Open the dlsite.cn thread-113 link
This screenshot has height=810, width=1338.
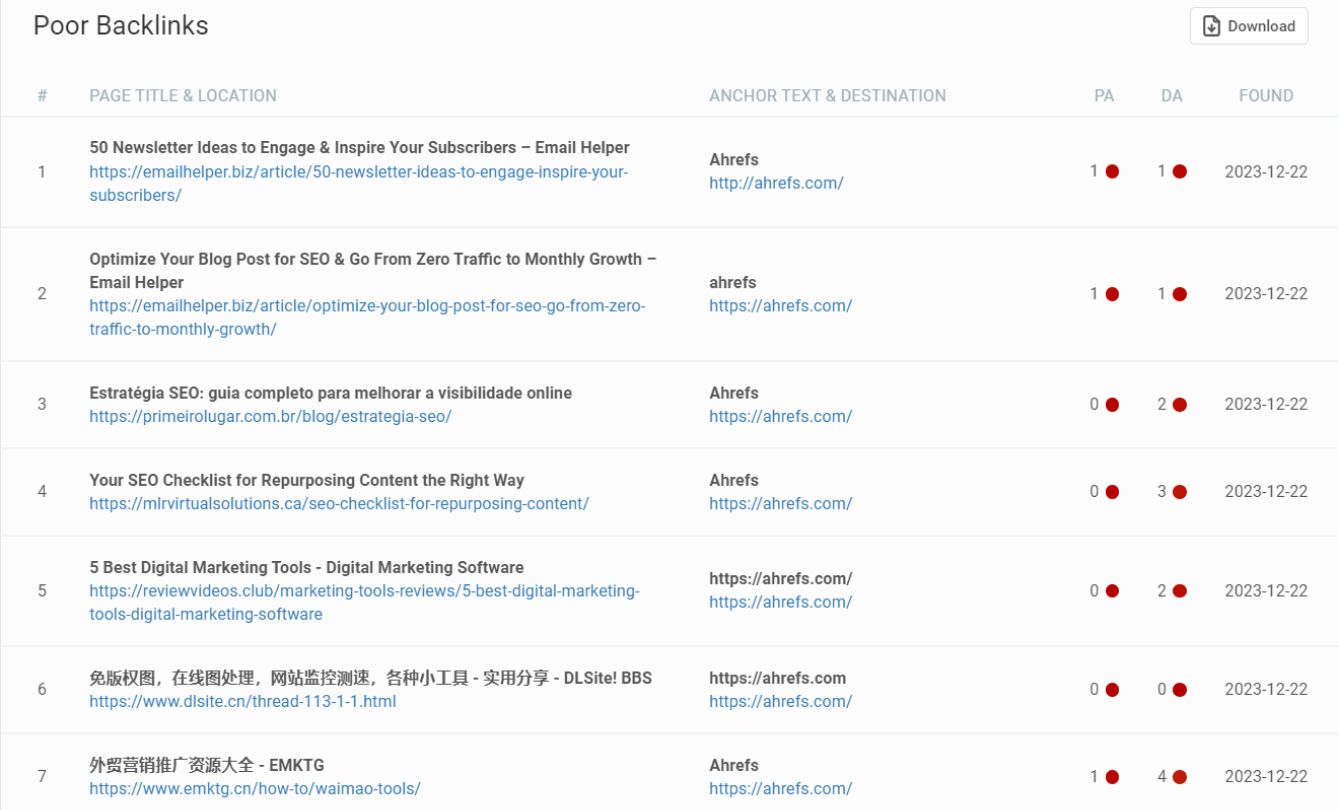click(243, 702)
